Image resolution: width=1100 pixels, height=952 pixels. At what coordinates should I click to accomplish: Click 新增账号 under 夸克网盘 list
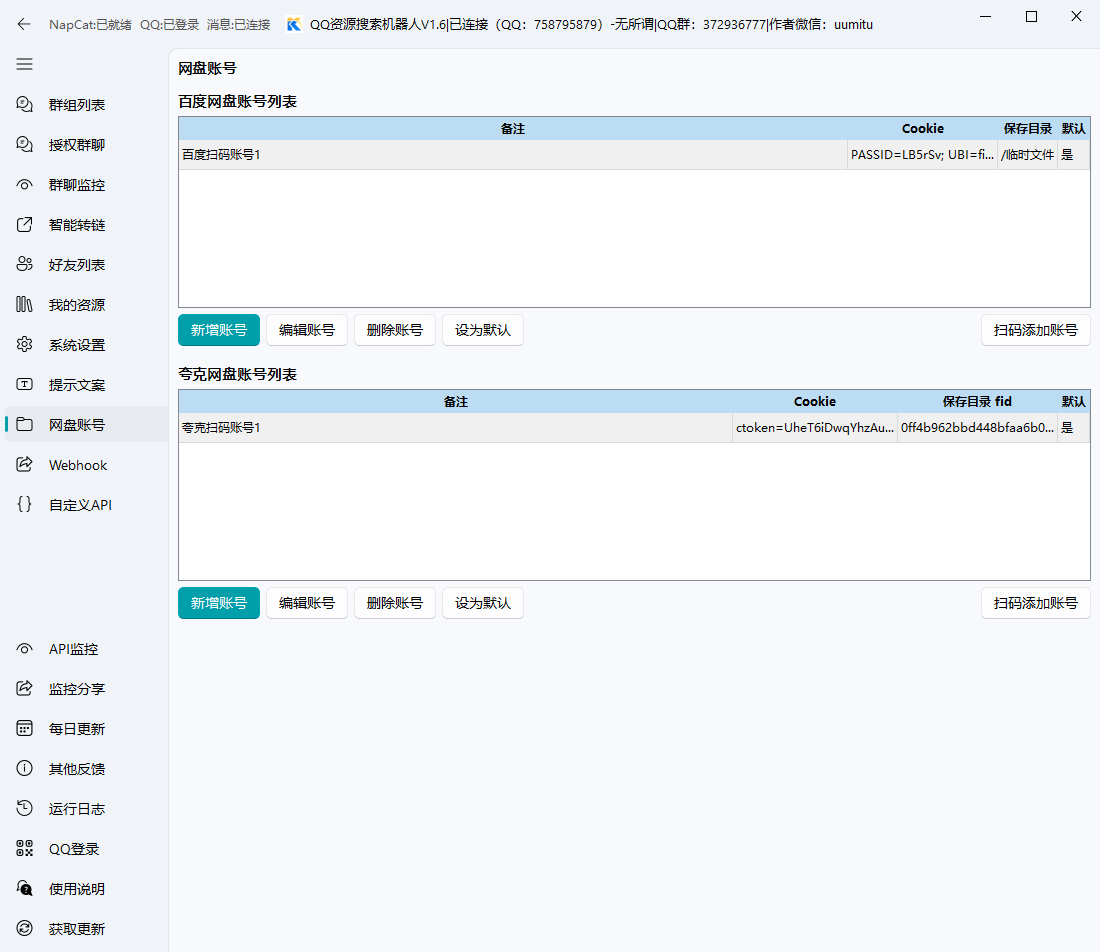[x=219, y=603]
